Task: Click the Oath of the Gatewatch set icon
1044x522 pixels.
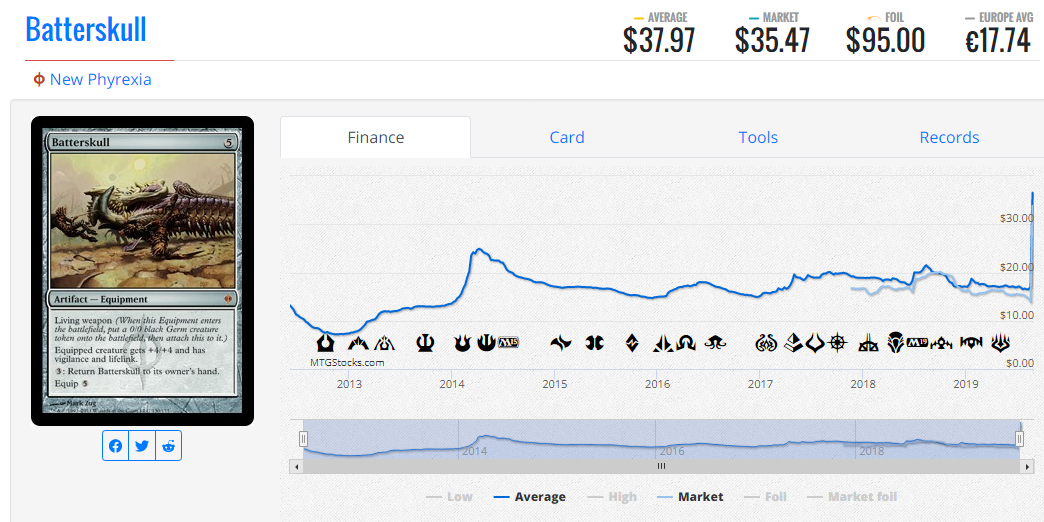Action: 663,344
